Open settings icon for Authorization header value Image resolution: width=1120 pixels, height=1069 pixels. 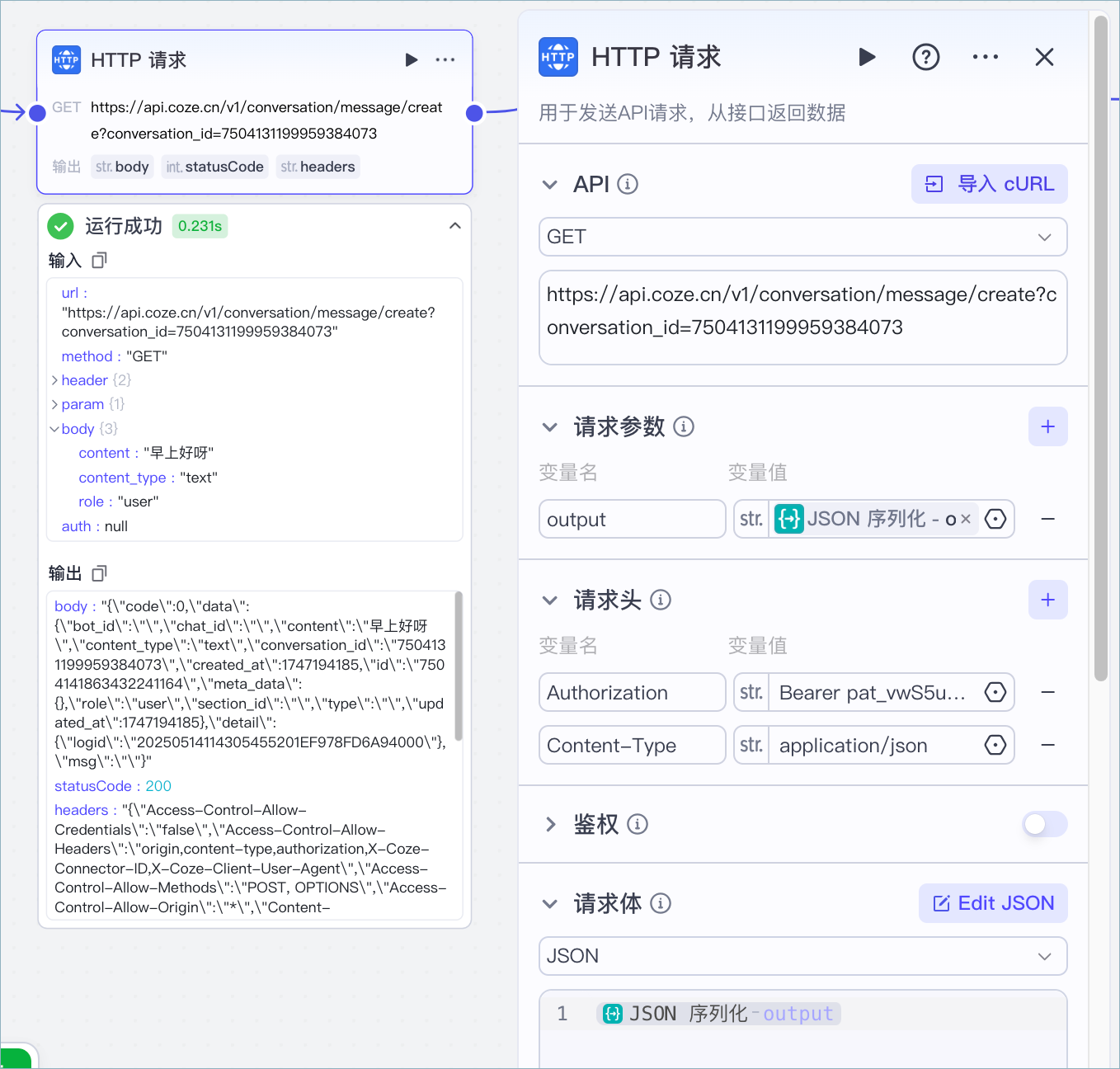point(995,692)
